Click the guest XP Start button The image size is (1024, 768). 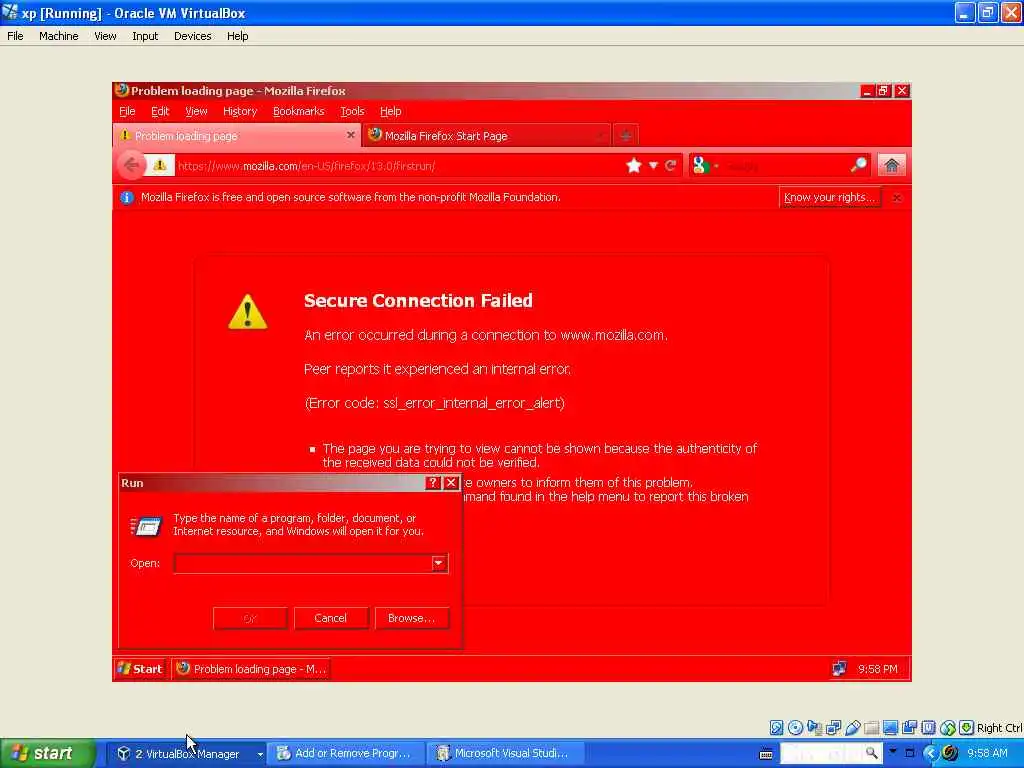[x=140, y=669]
